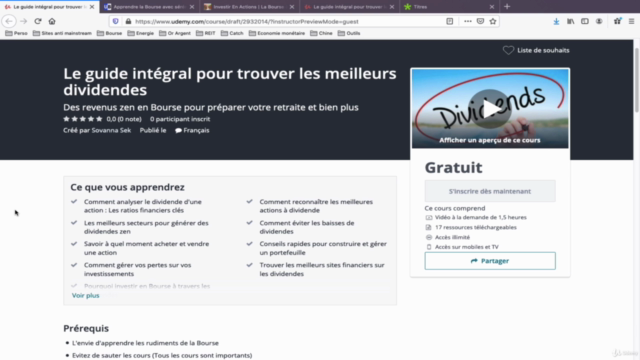Open the Firefox hamburger menu
Screen dimensions: 640x360
tap(631, 21)
